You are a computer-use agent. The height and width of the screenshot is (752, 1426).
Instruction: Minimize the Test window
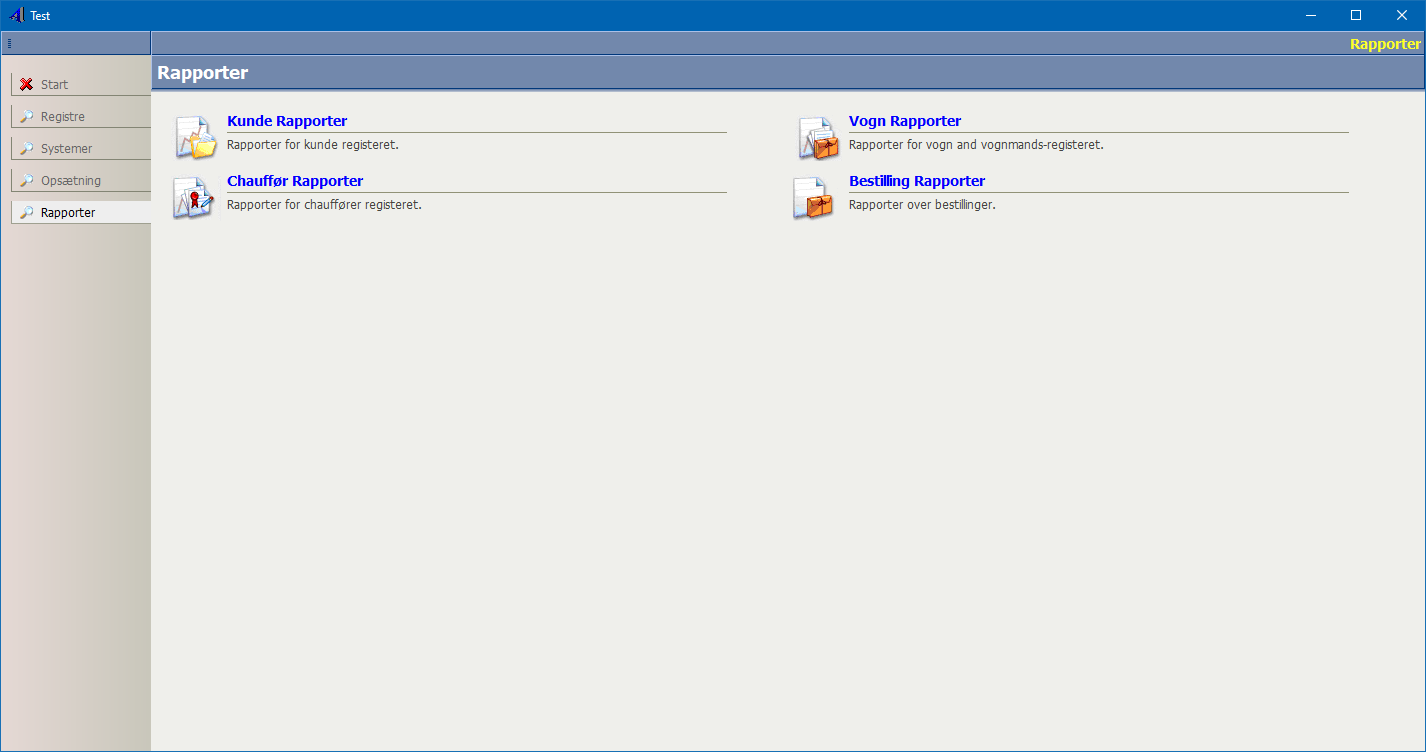click(1310, 15)
